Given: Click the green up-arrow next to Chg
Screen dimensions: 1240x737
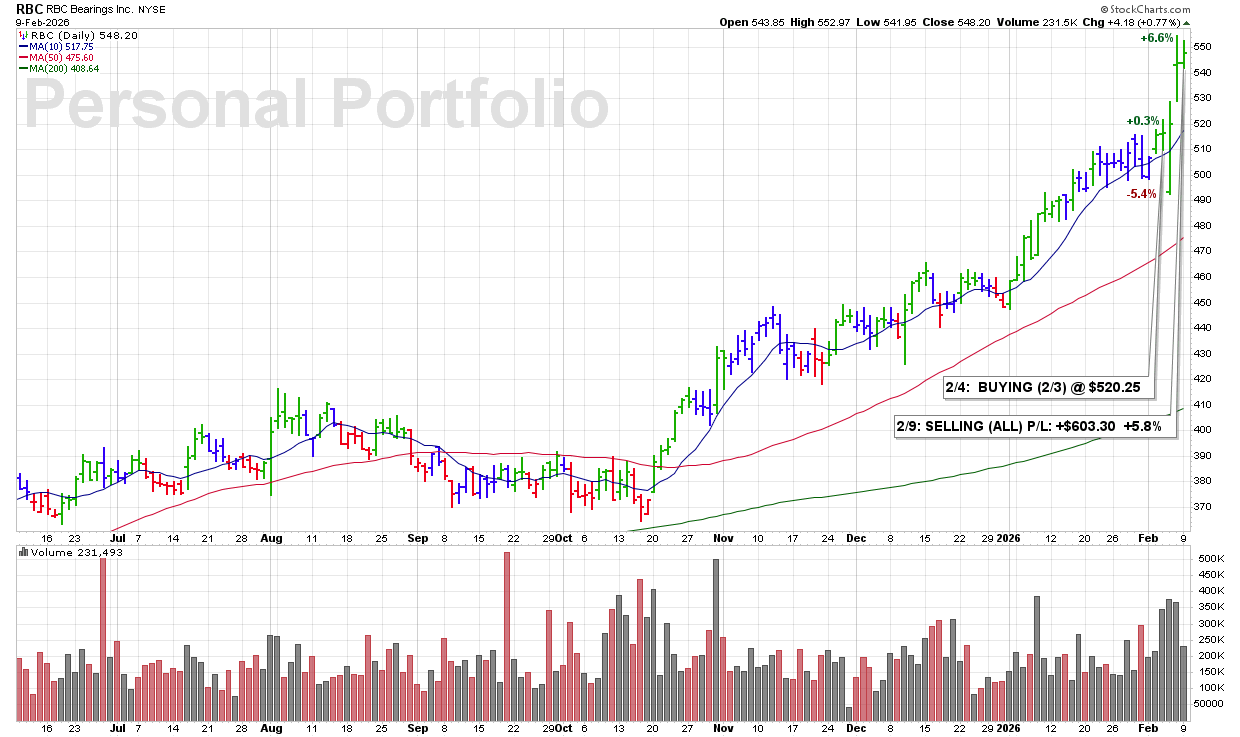Looking at the screenshot, I should tap(1187, 22).
